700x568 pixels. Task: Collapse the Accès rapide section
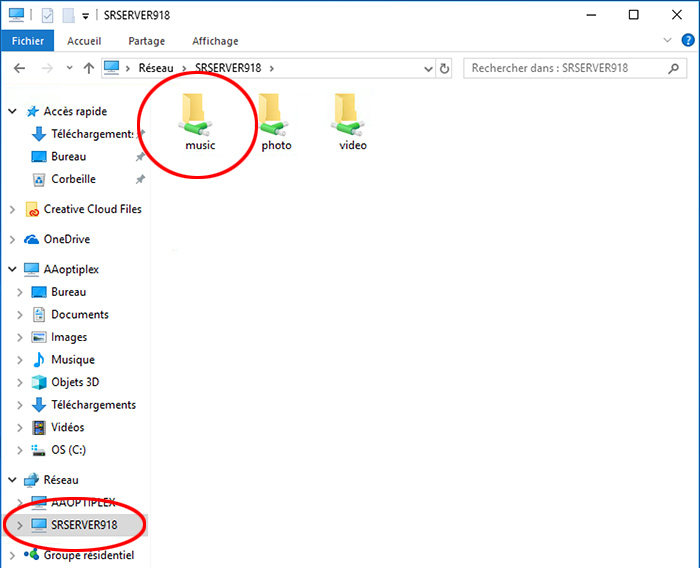tap(12, 111)
